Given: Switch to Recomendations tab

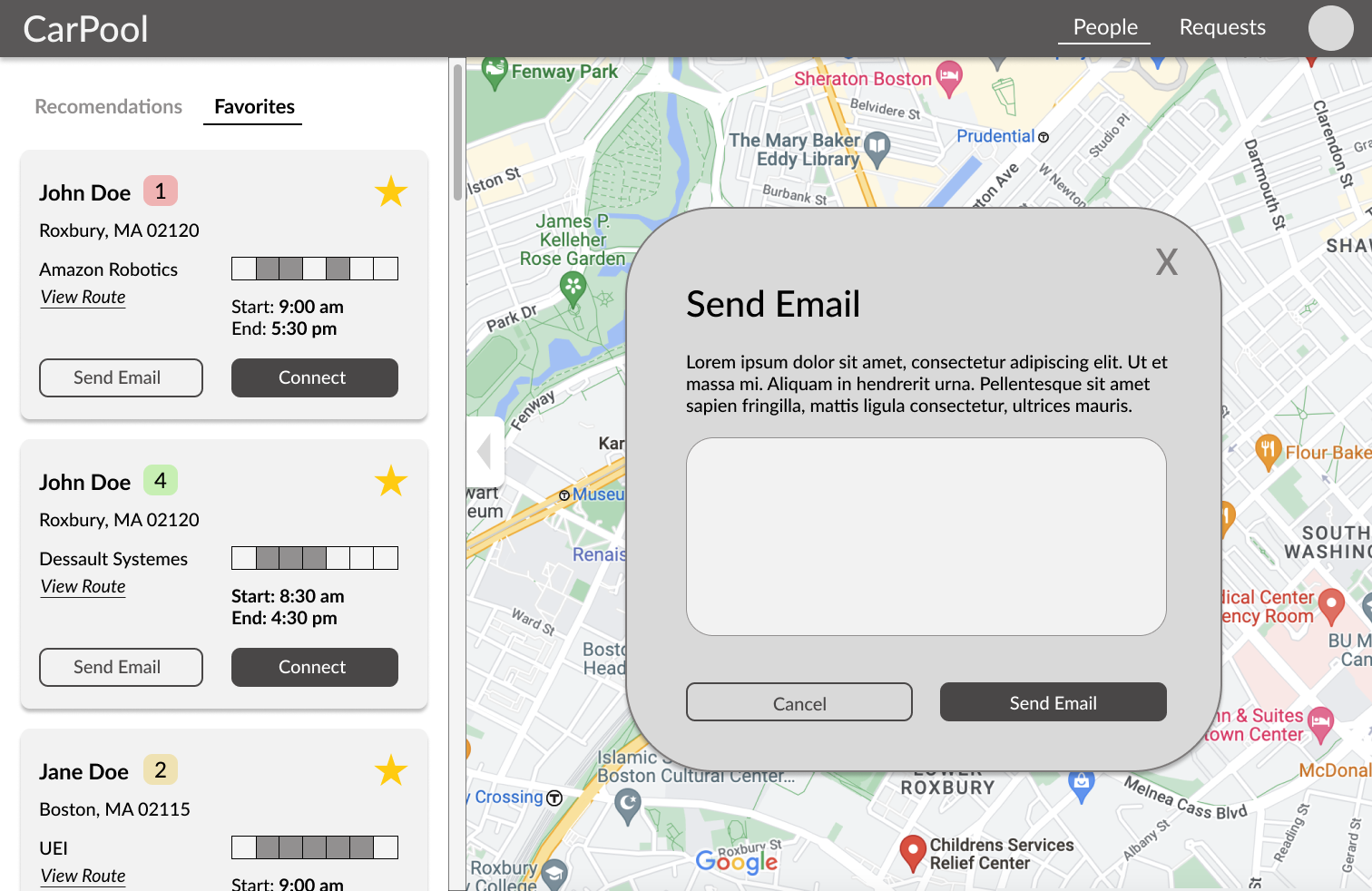Looking at the screenshot, I should click(x=109, y=107).
